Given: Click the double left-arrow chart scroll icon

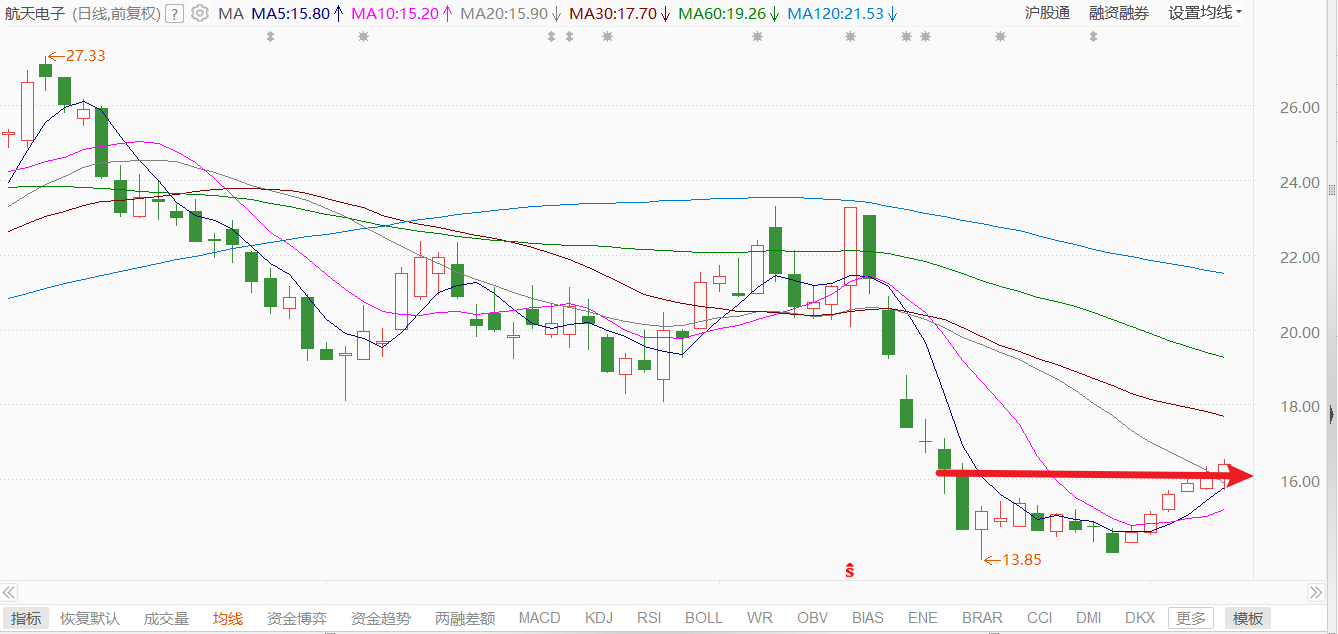Looking at the screenshot, I should pos(11,592).
